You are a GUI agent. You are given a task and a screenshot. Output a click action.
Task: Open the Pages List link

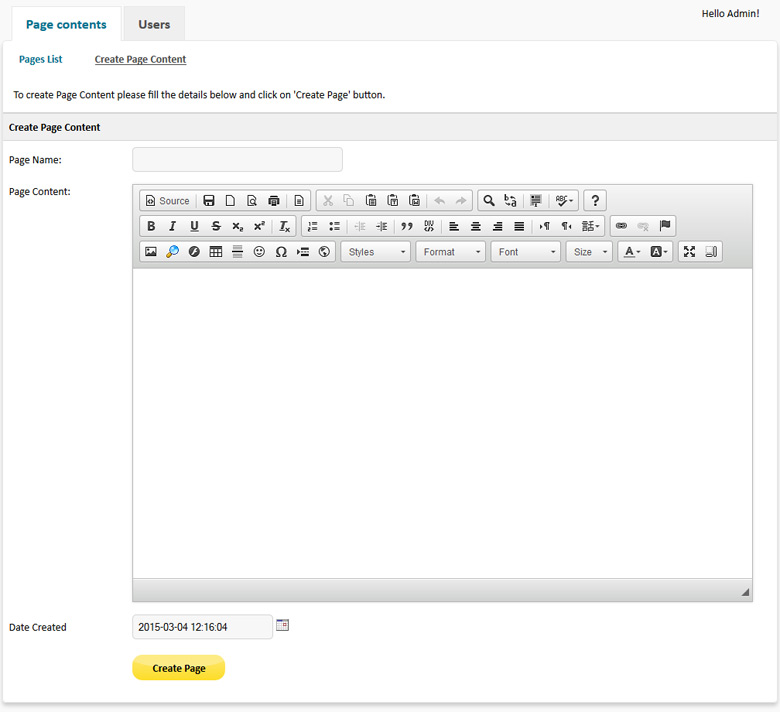[41, 59]
